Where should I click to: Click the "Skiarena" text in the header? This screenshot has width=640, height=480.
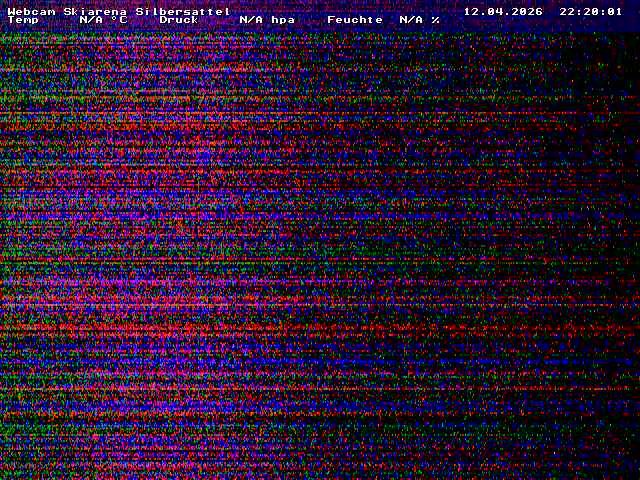click(95, 11)
